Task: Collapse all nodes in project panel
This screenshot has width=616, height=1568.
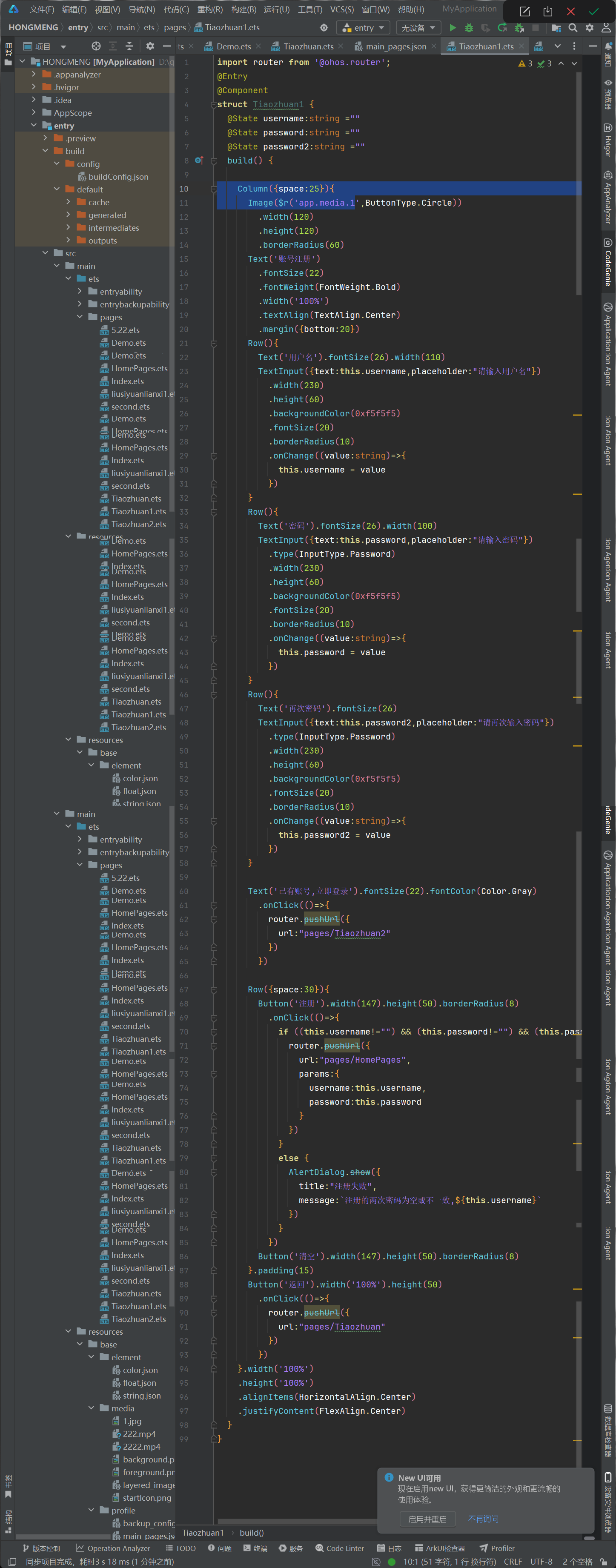Action: point(129,46)
